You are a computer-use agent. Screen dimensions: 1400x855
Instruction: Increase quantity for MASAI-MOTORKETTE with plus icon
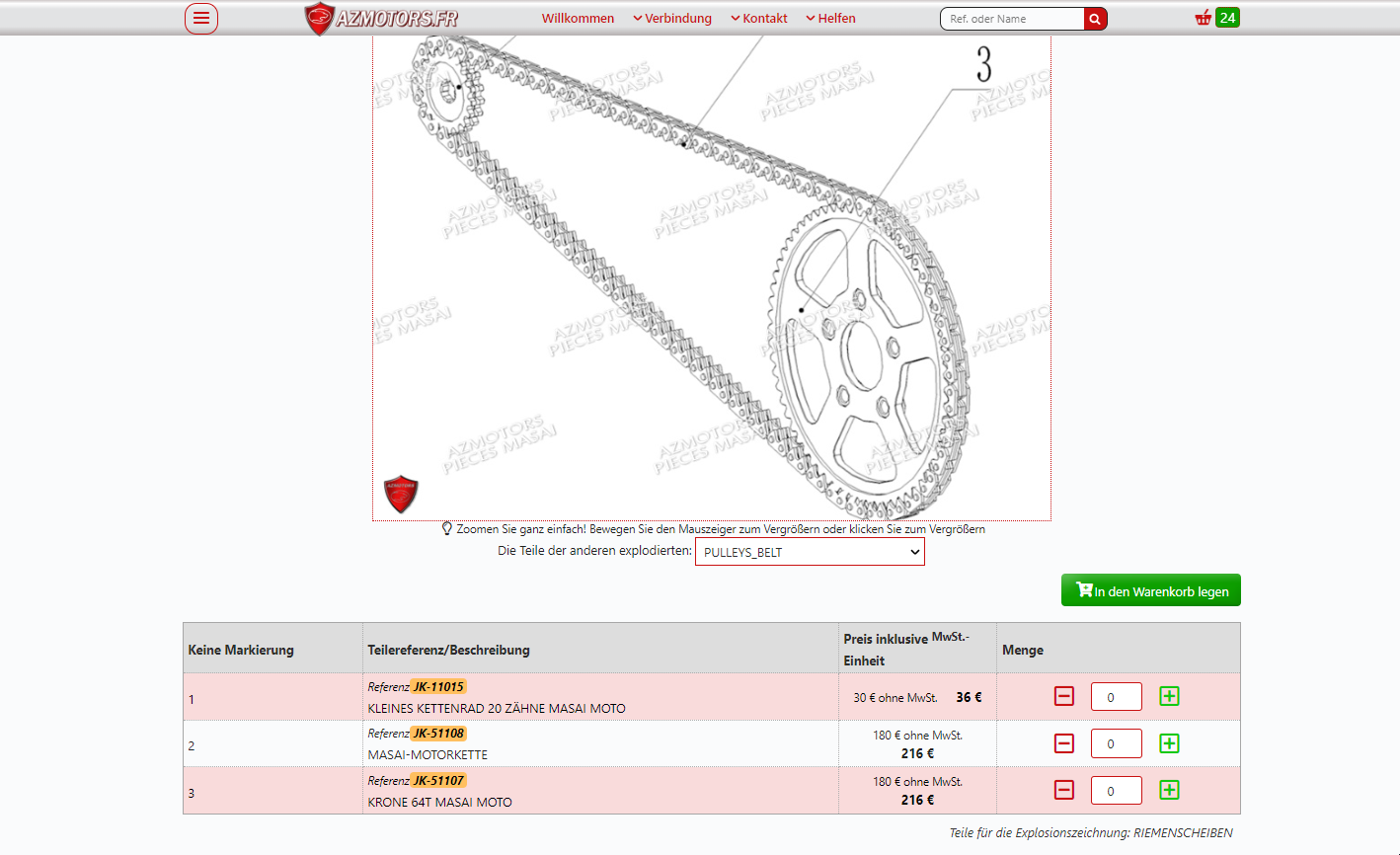(1169, 743)
